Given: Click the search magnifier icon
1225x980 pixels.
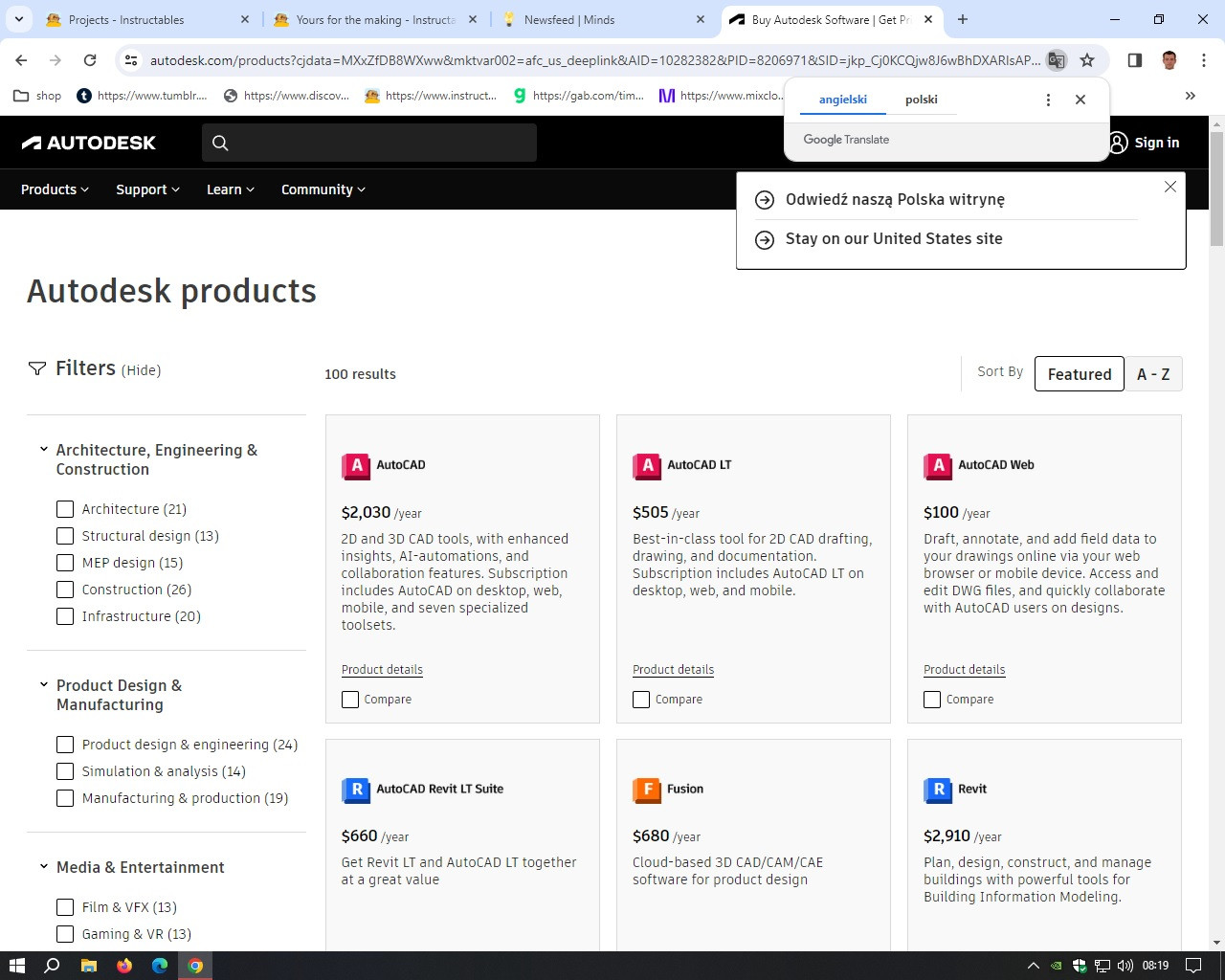Looking at the screenshot, I should [x=220, y=143].
